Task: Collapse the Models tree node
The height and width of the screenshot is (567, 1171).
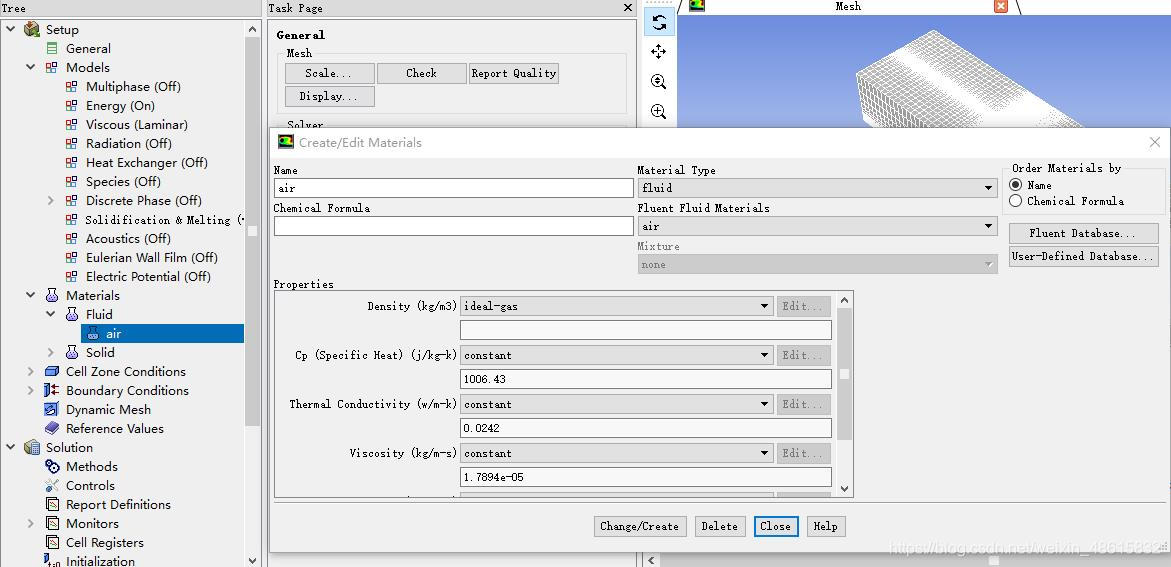Action: coord(31,68)
